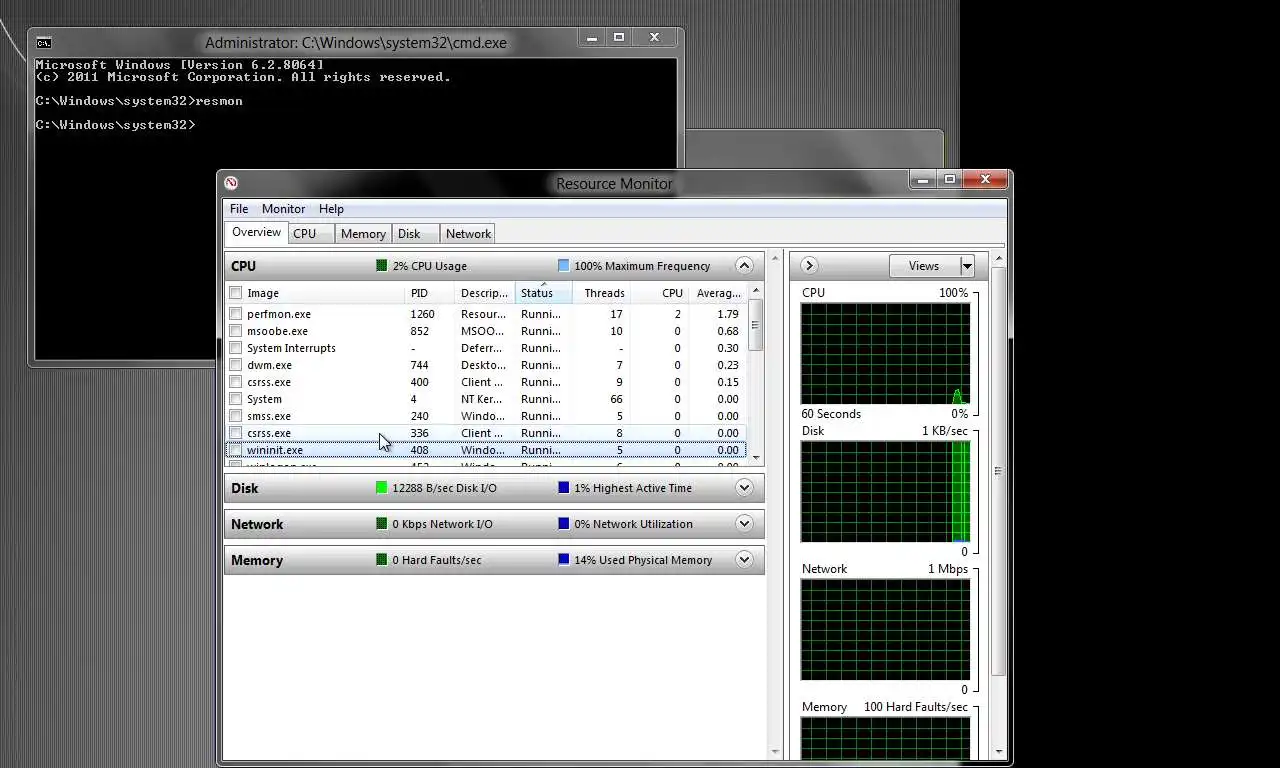Select the perfmon.exe row name

[x=279, y=314]
